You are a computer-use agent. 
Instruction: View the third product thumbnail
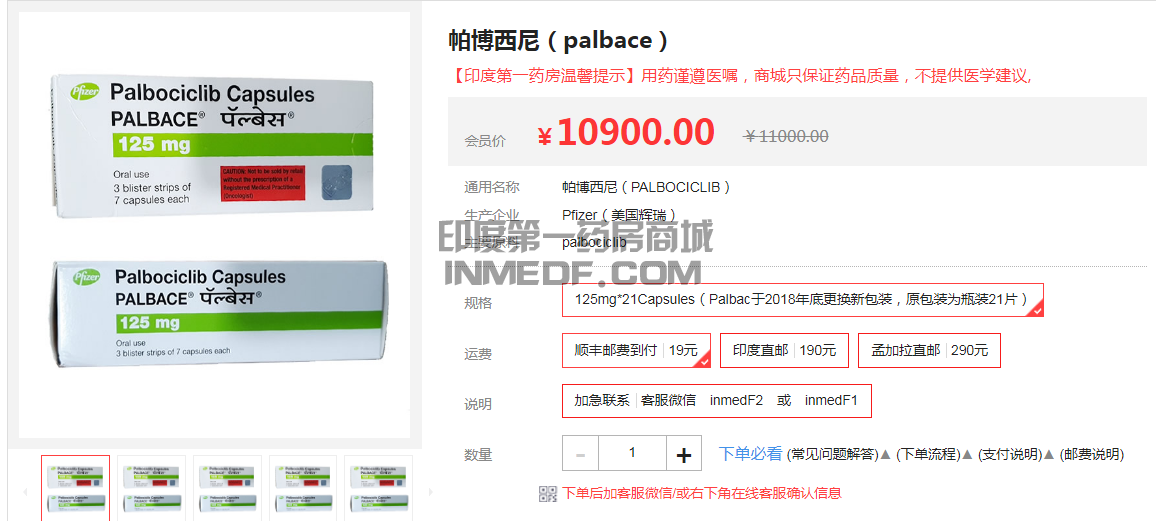tap(227, 488)
